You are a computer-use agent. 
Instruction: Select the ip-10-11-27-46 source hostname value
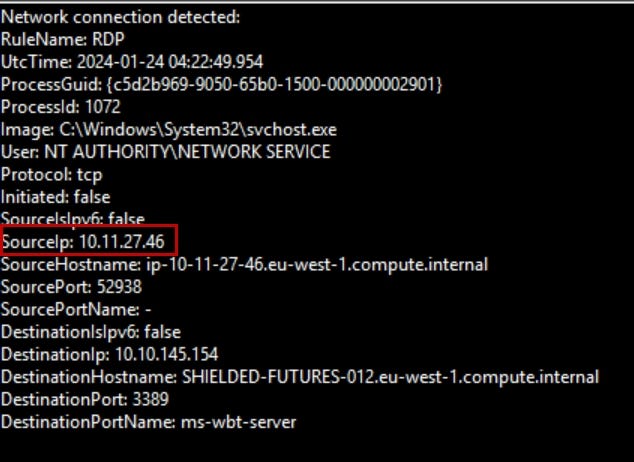[x=311, y=264]
